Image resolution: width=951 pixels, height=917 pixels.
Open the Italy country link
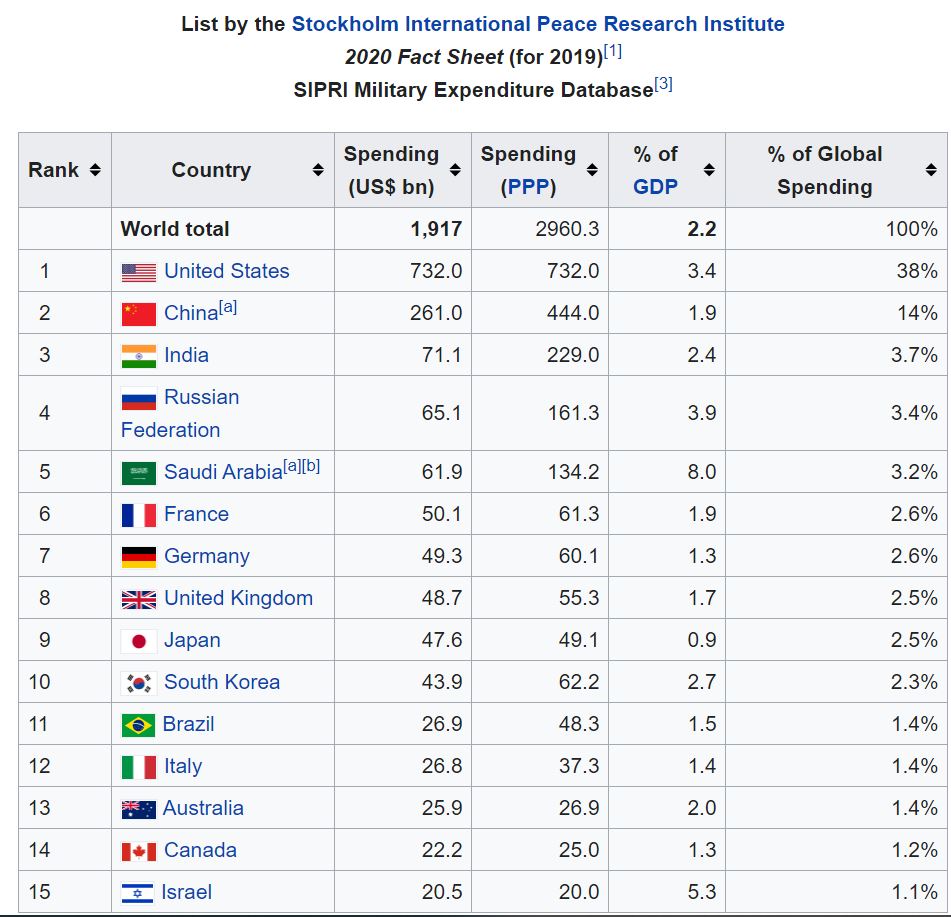tap(183, 766)
